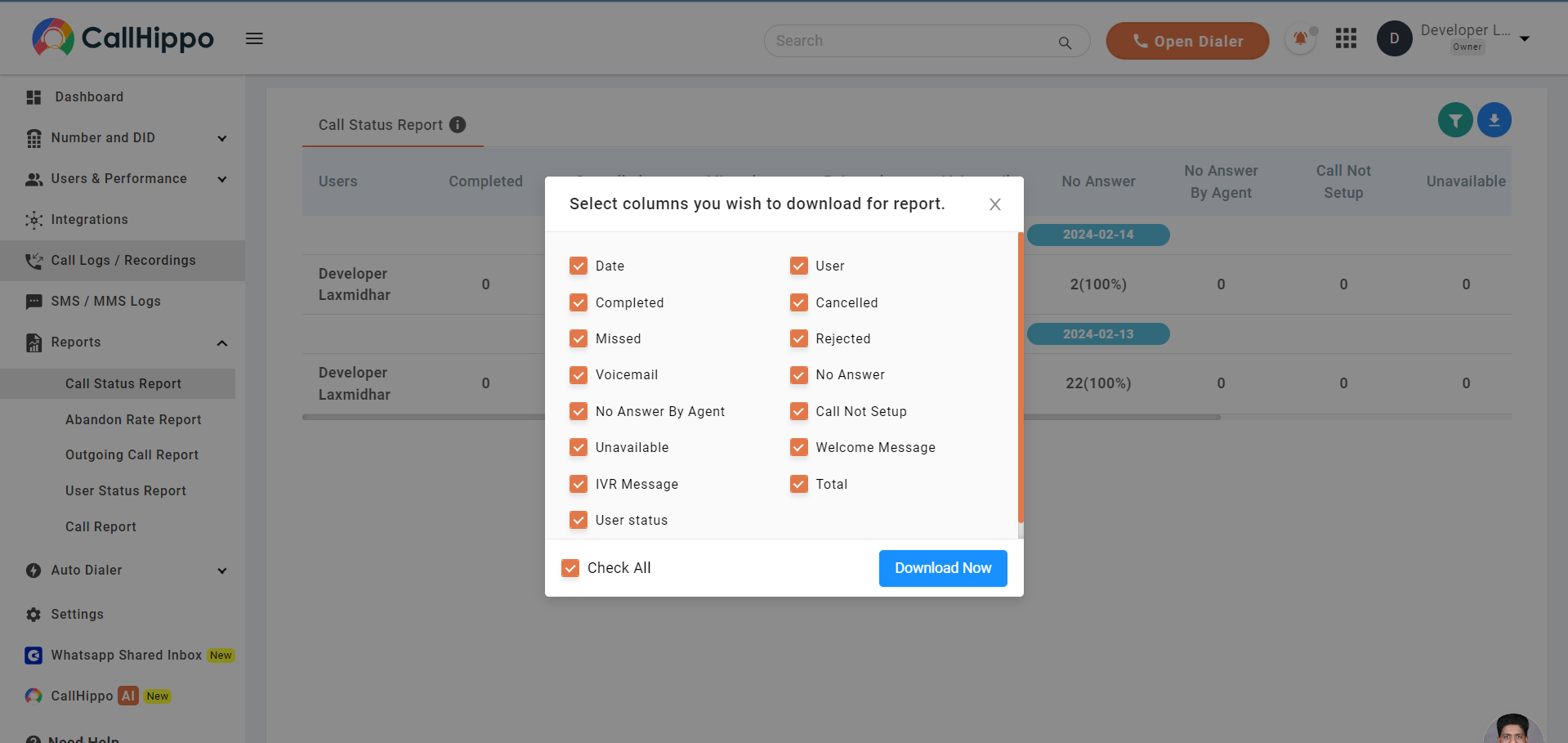1568x743 pixels.
Task: Toggle the Check All checkbox
Action: point(570,568)
